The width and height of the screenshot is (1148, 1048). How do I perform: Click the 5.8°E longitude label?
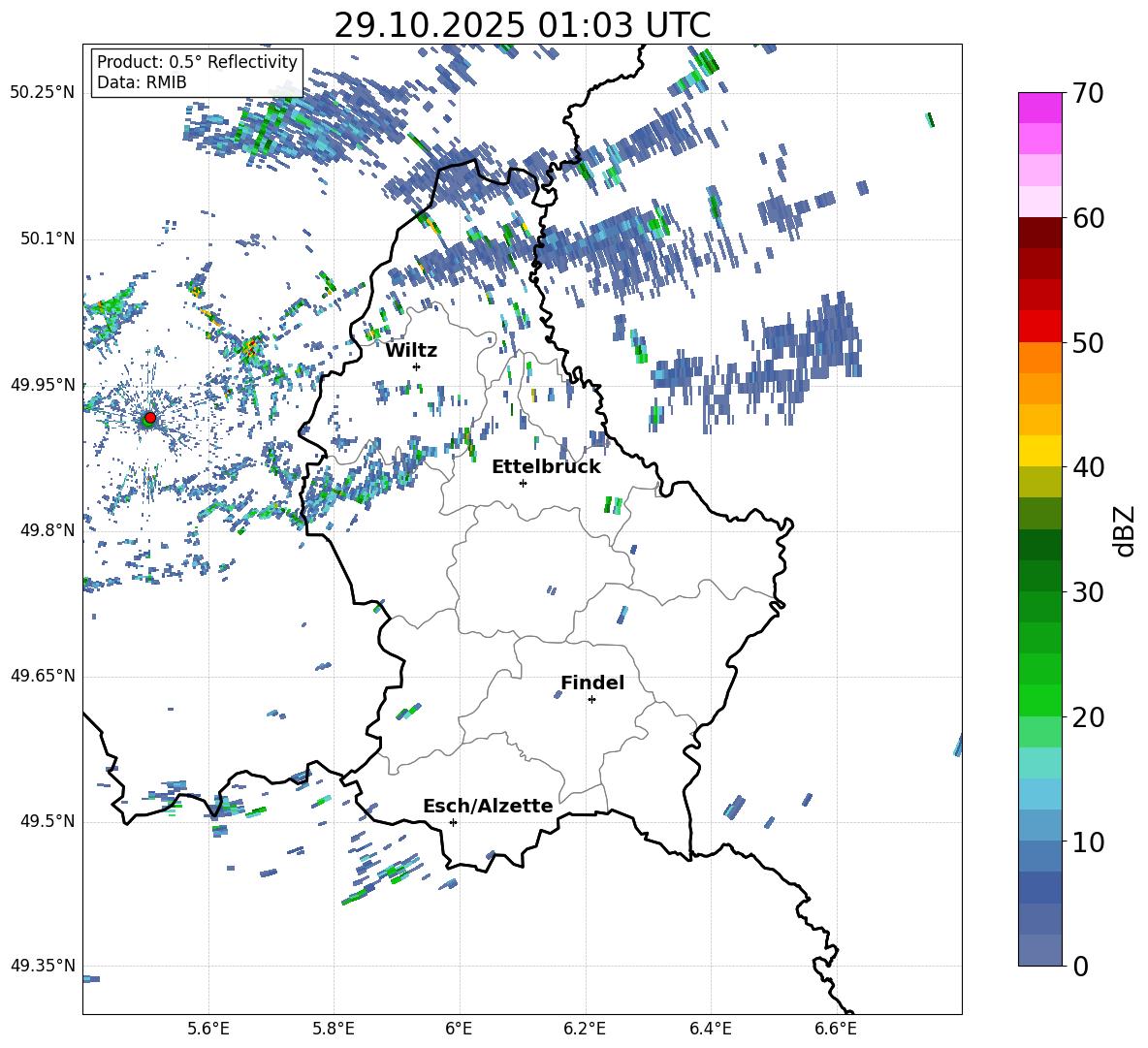click(334, 1029)
